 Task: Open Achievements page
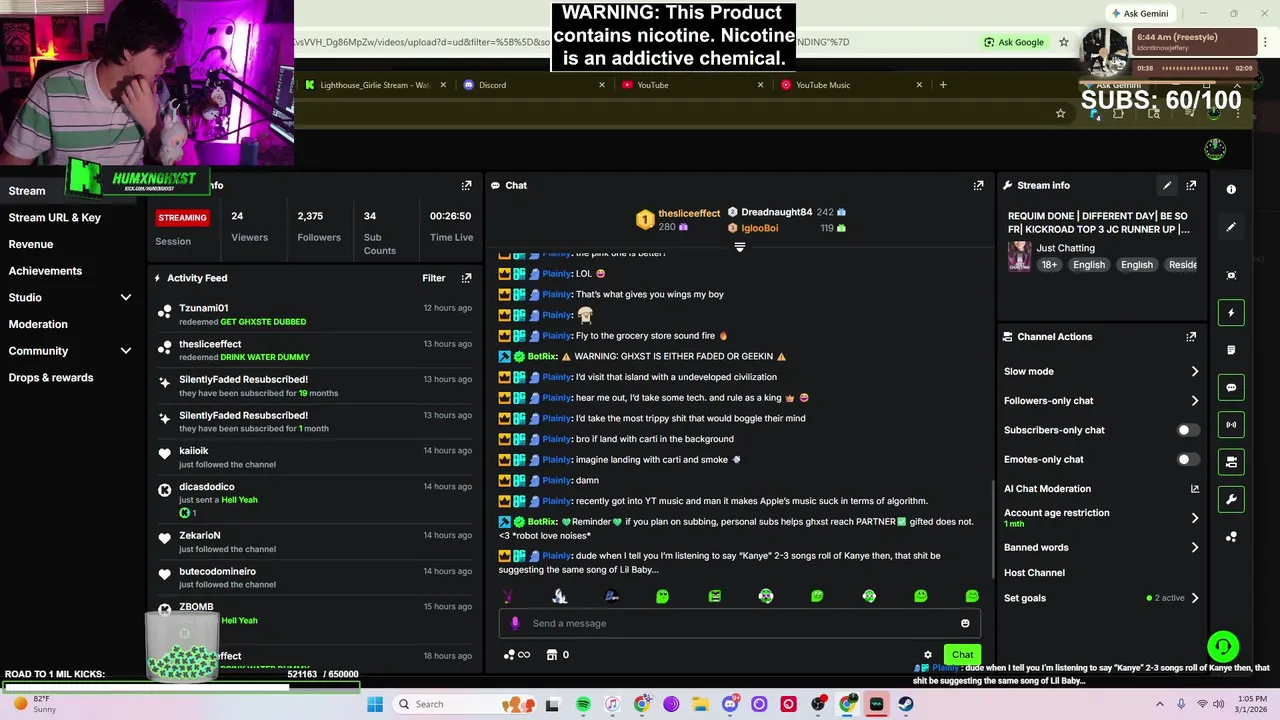coord(45,271)
